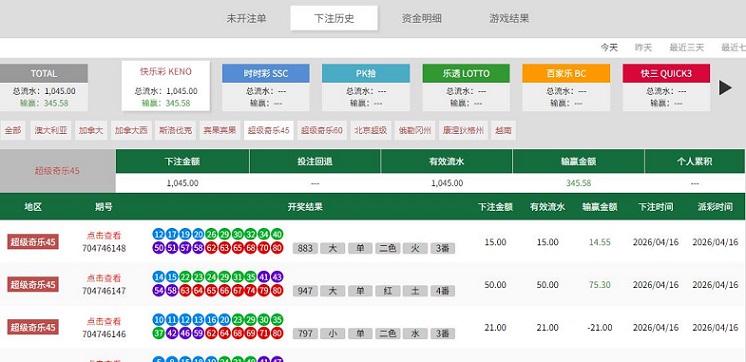This screenshot has height=362, width=746.
Task: Choose the 超级奇乐60 filter
Action: (322, 130)
